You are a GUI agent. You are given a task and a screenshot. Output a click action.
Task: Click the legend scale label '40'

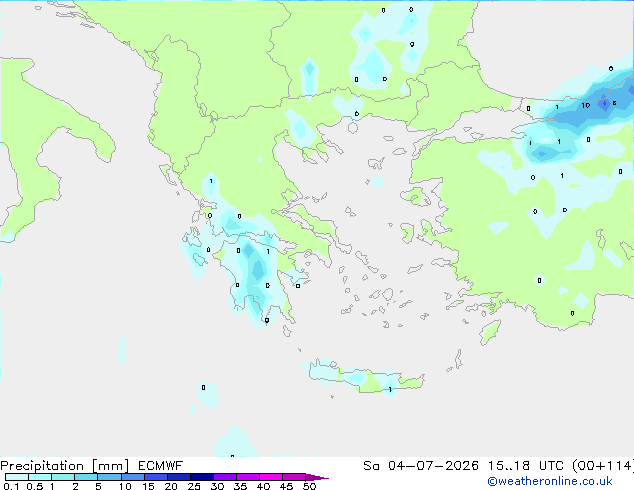tap(263, 486)
